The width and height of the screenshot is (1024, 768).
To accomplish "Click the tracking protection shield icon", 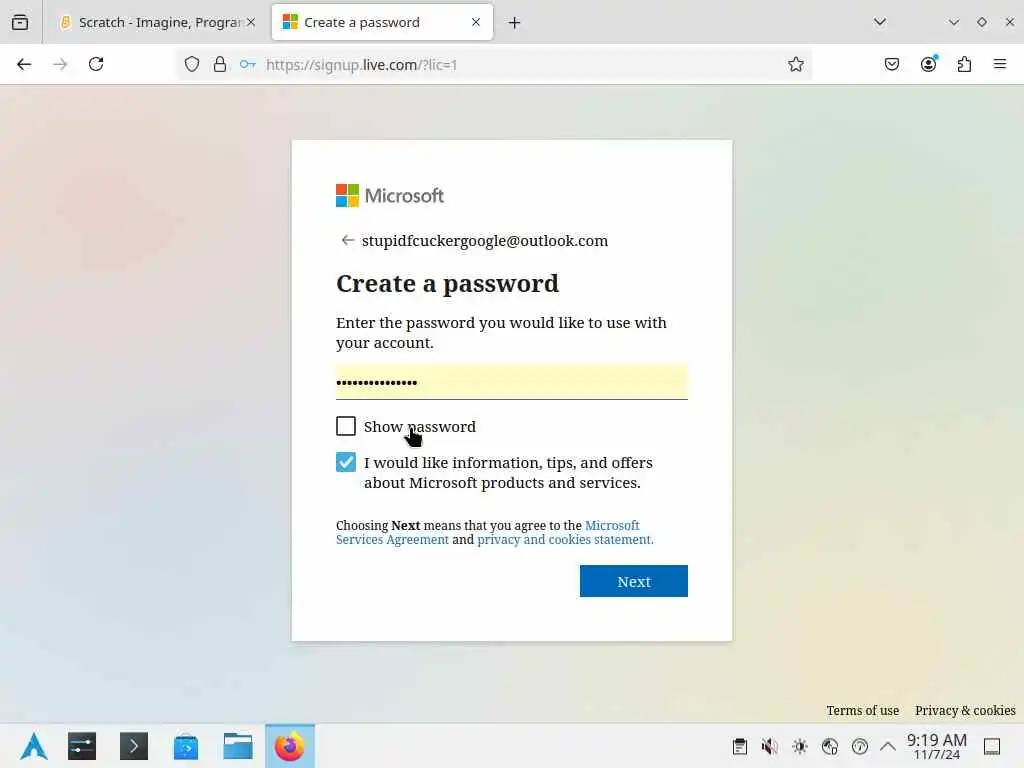I will [x=192, y=64].
